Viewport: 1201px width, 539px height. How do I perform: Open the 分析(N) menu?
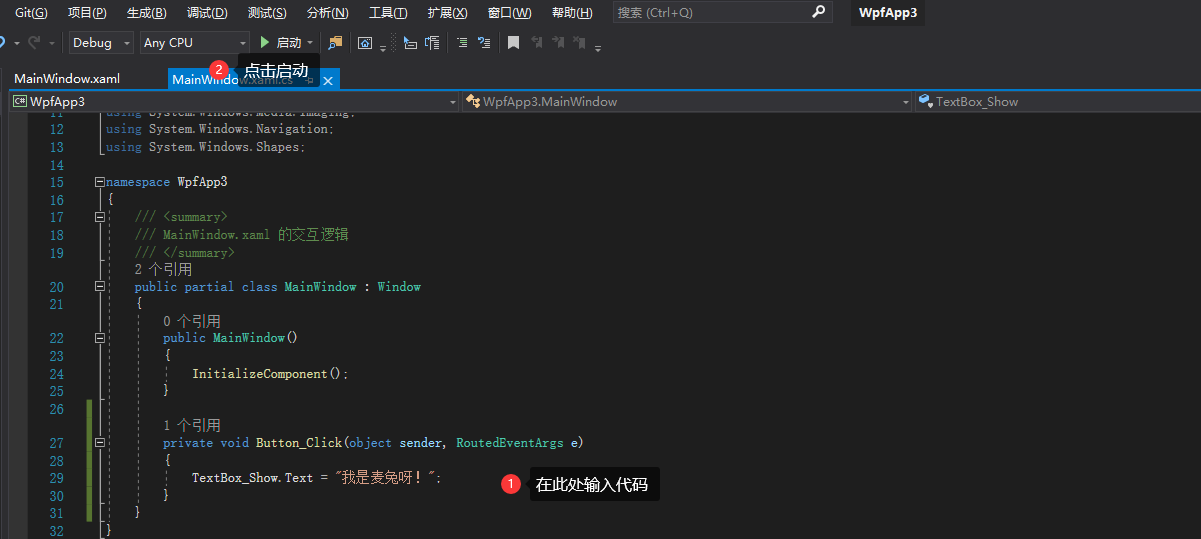(x=328, y=13)
